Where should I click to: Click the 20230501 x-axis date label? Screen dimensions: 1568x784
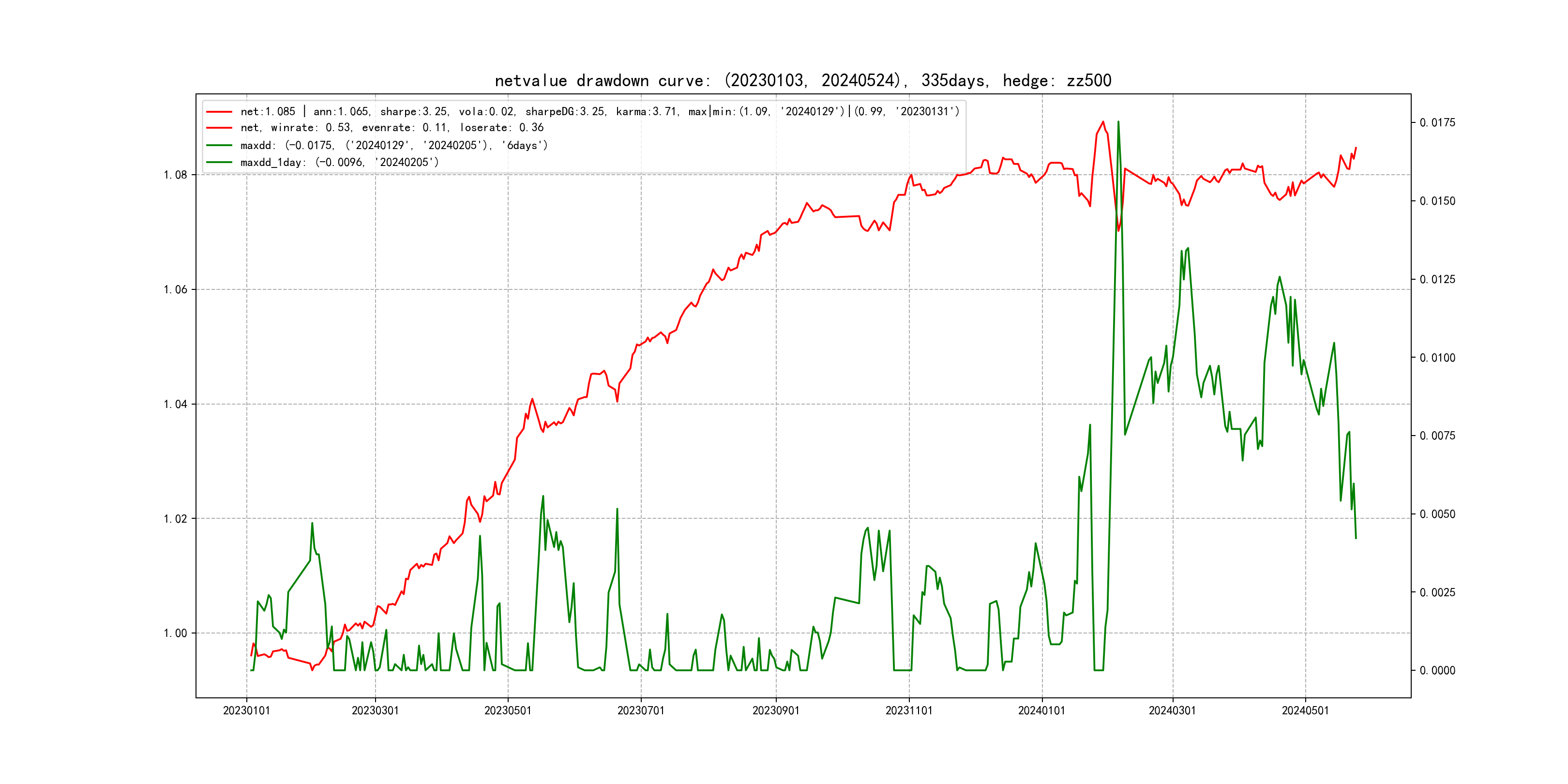click(508, 710)
